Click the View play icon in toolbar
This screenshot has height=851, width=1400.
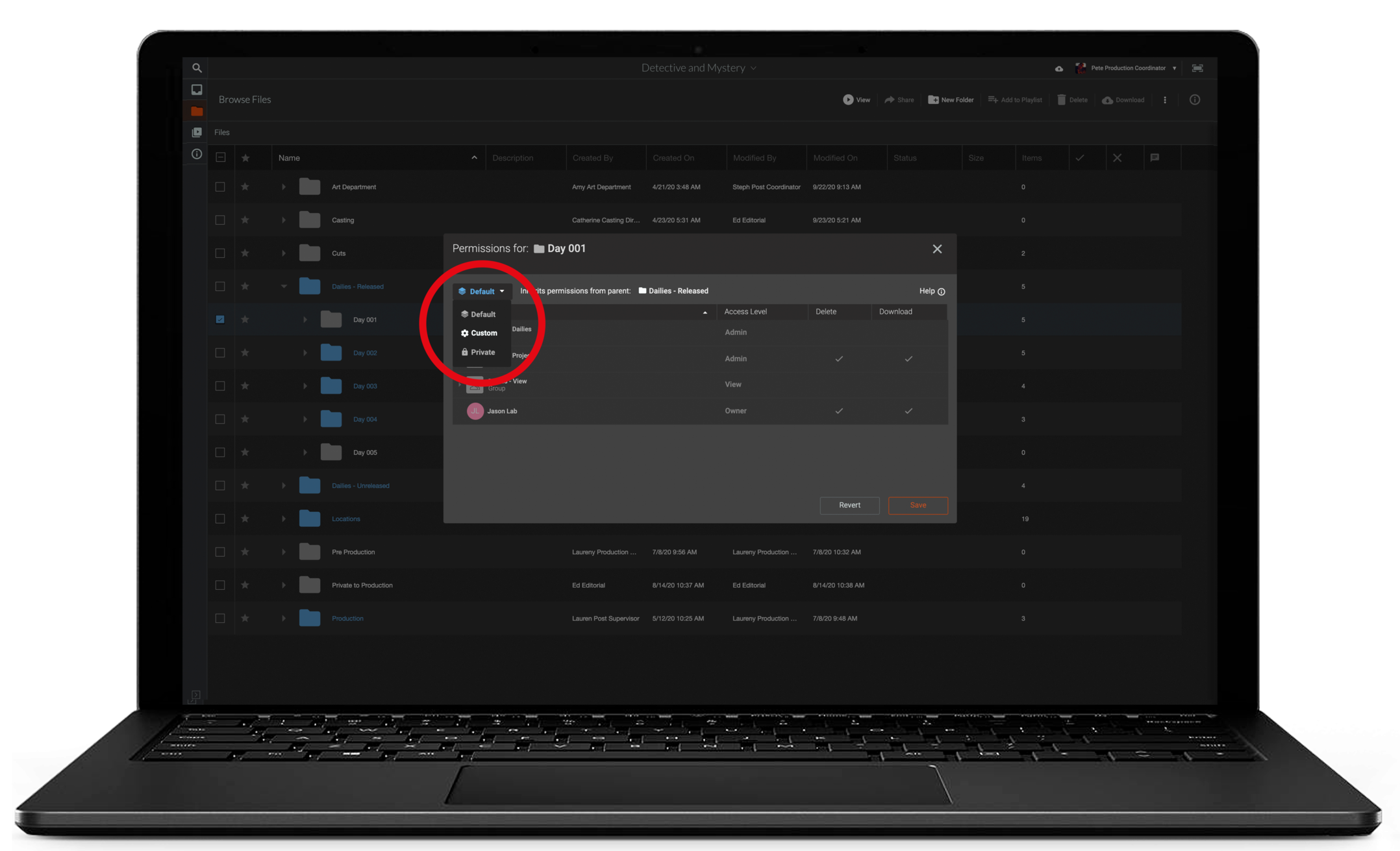coord(848,100)
